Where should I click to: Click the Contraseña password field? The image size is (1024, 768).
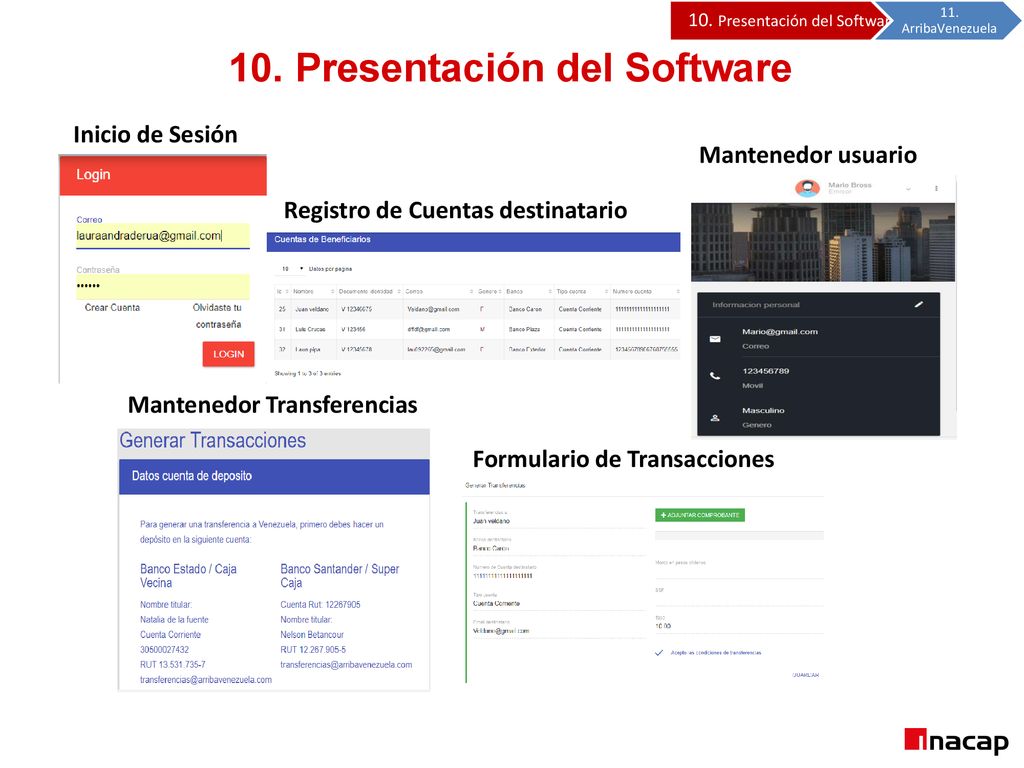tap(163, 286)
